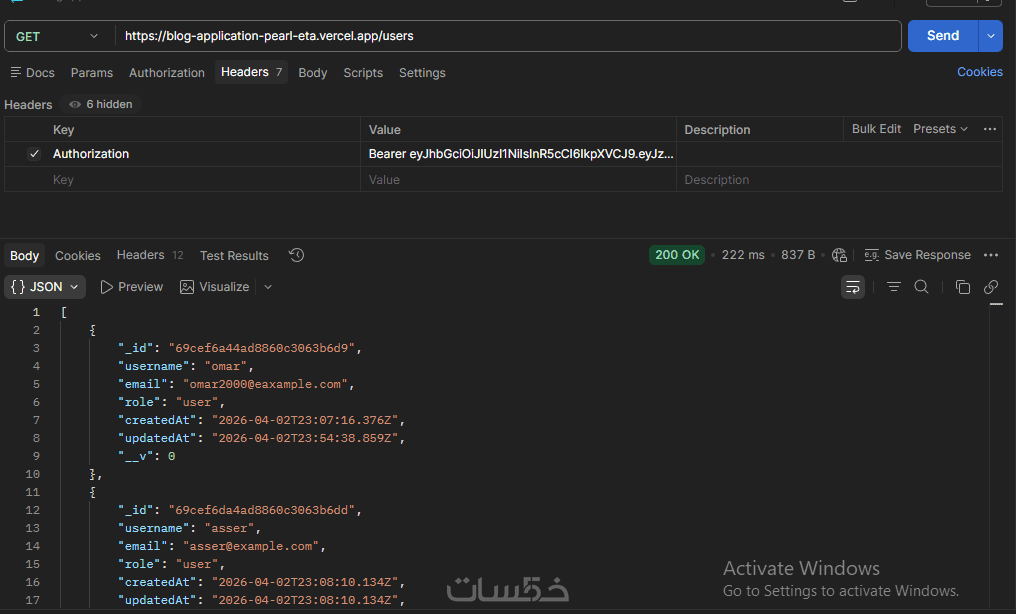Open the response Cookies tab
Image resolution: width=1016 pixels, height=614 pixels.
(78, 256)
